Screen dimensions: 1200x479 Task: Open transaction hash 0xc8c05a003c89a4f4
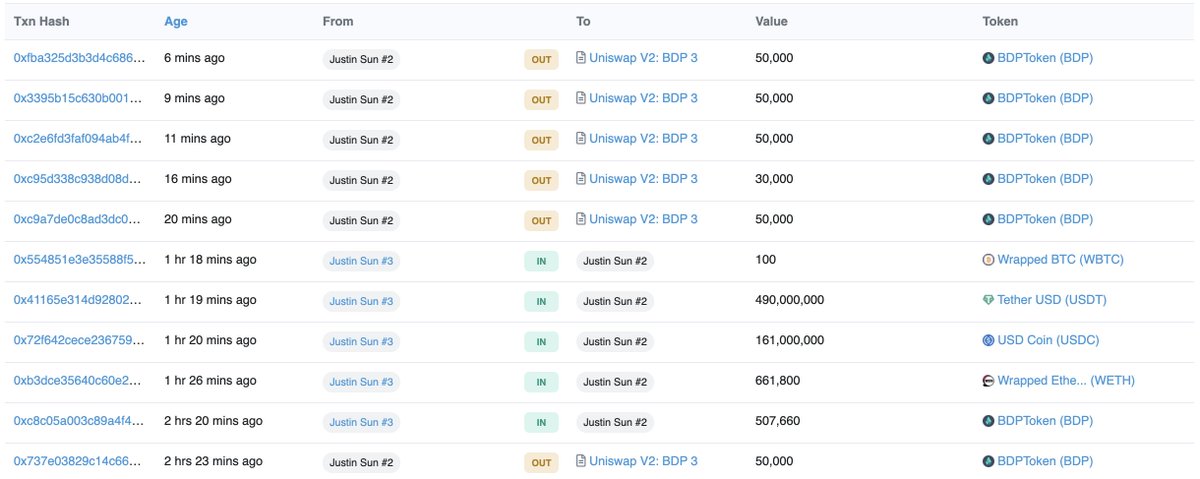click(77, 421)
